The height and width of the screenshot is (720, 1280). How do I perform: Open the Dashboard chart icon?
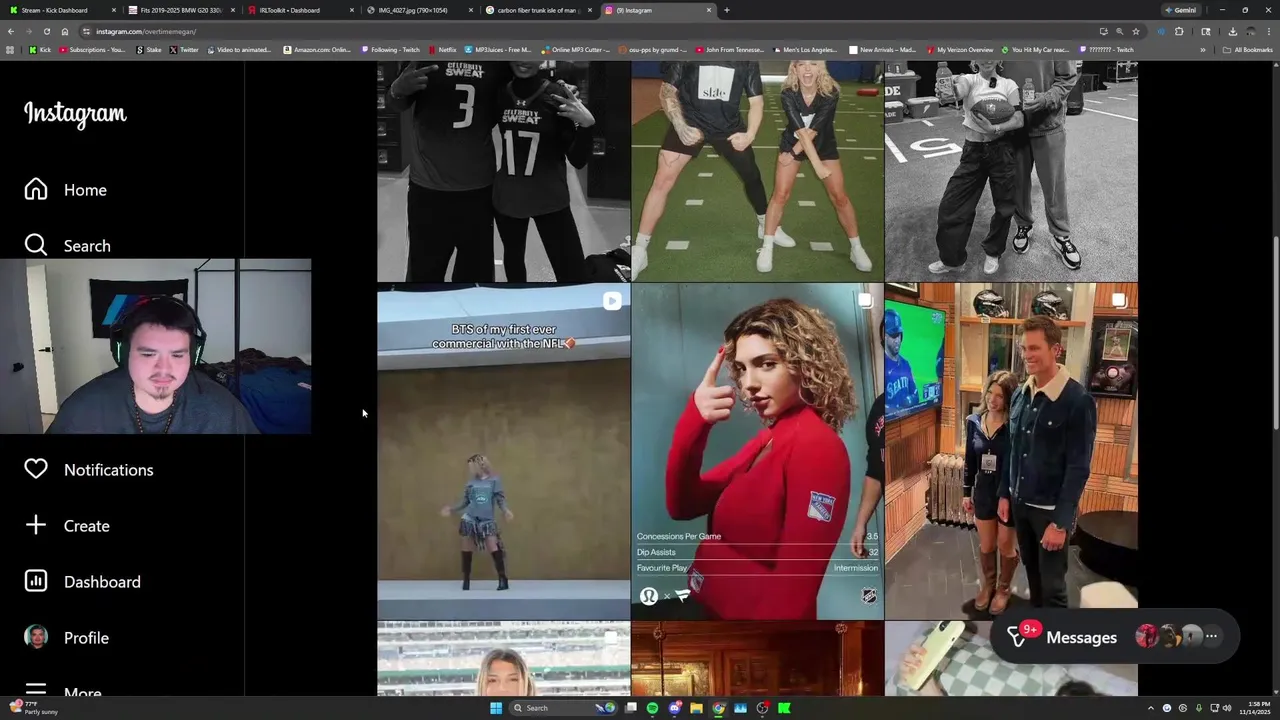pyautogui.click(x=36, y=581)
